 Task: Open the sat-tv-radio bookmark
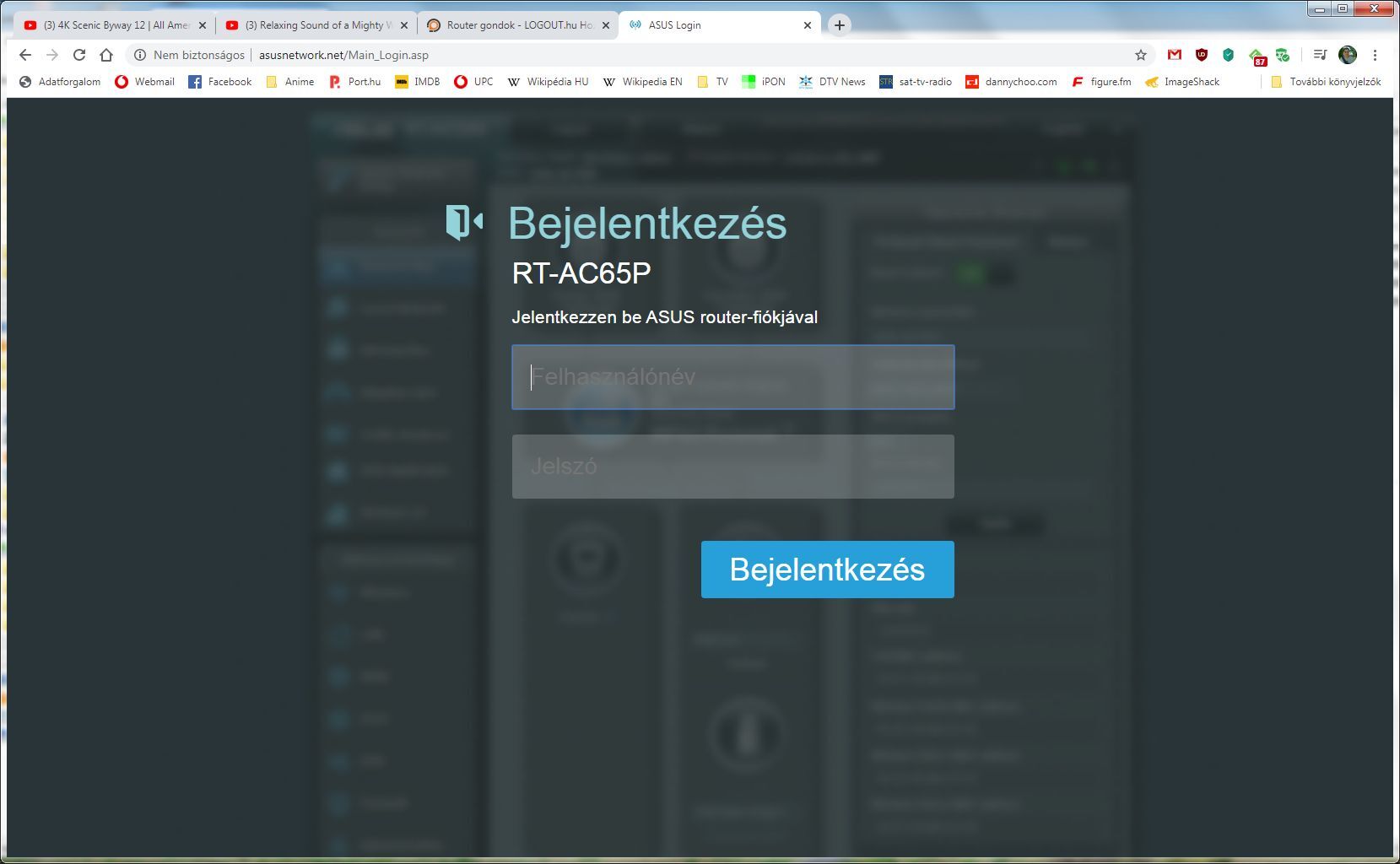point(916,82)
